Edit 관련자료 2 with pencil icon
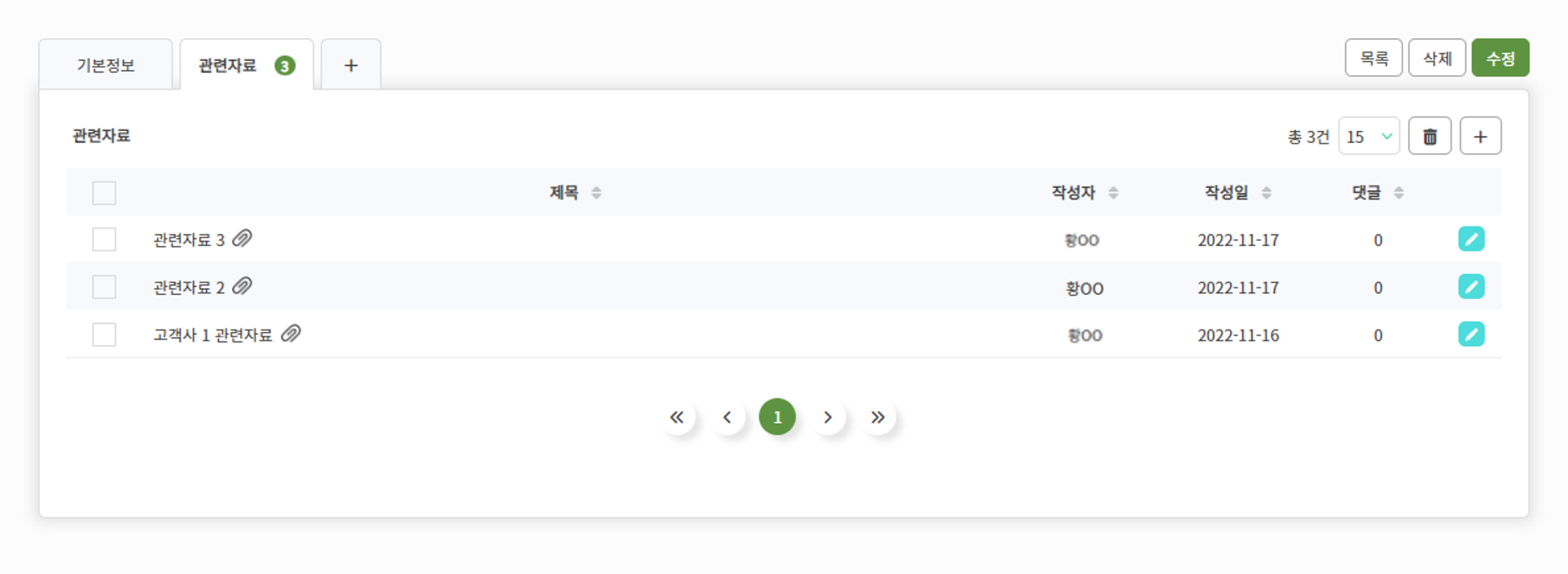The height and width of the screenshot is (574, 1568). click(1471, 287)
